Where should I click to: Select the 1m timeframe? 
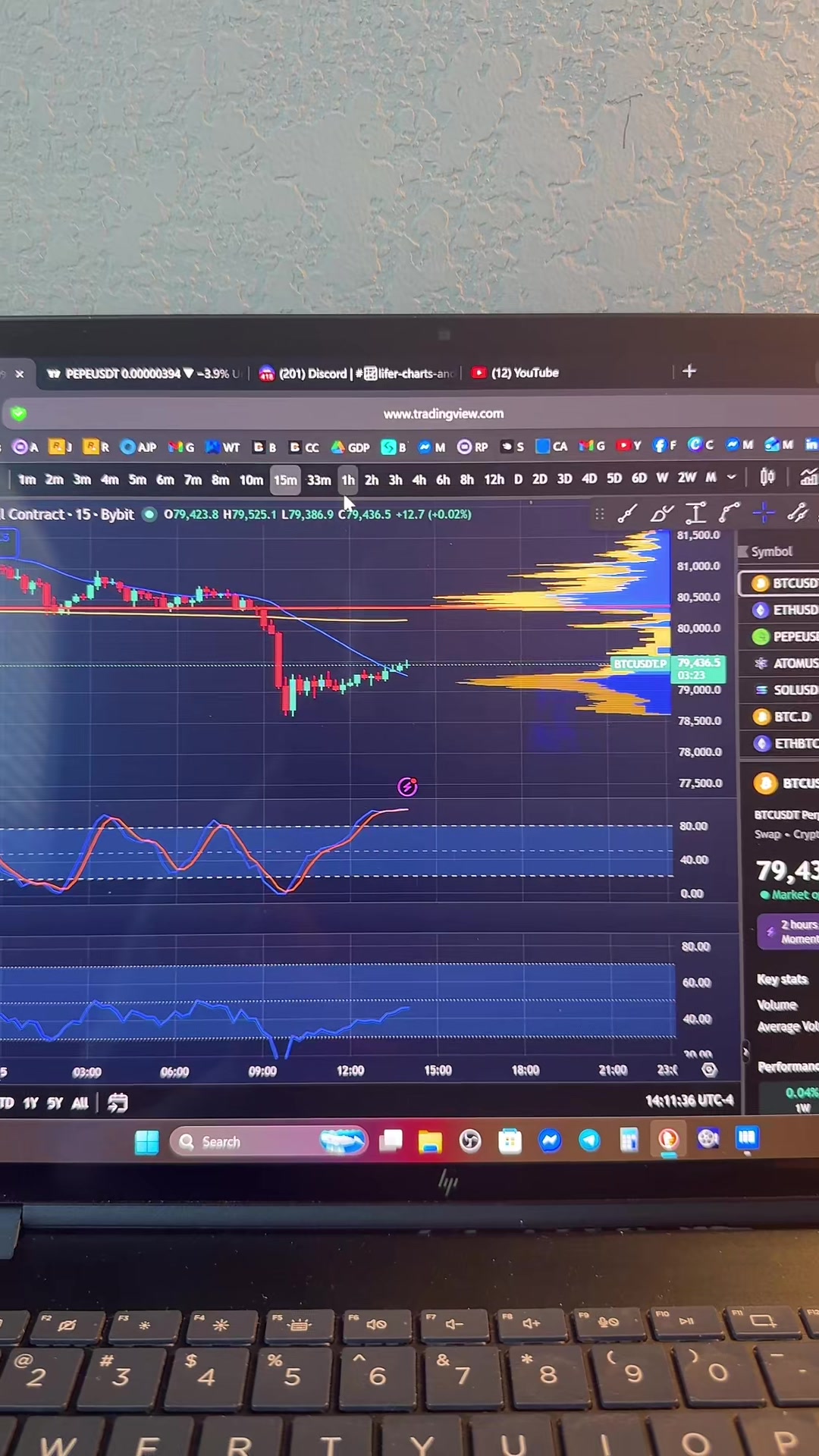click(x=27, y=479)
